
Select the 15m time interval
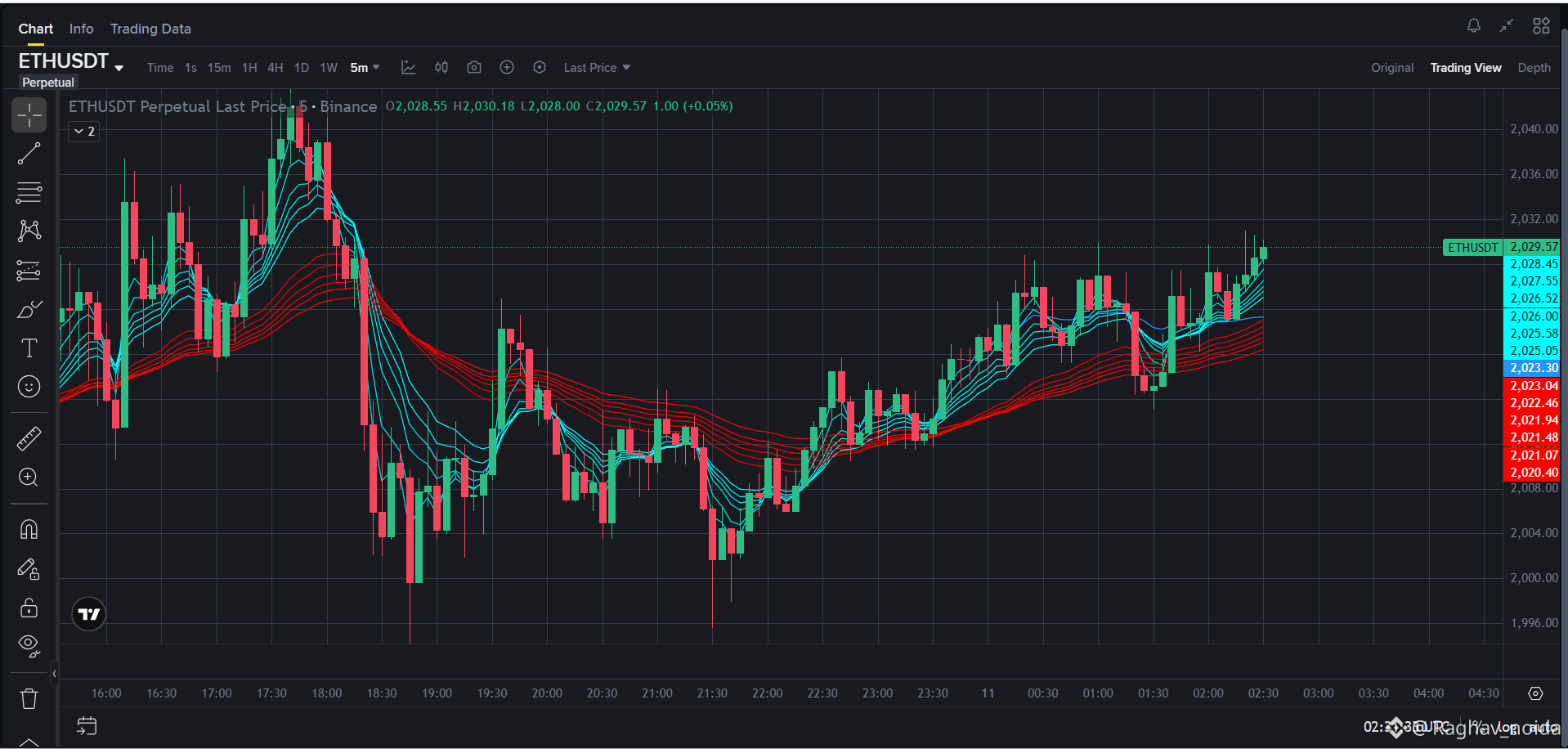click(x=219, y=68)
